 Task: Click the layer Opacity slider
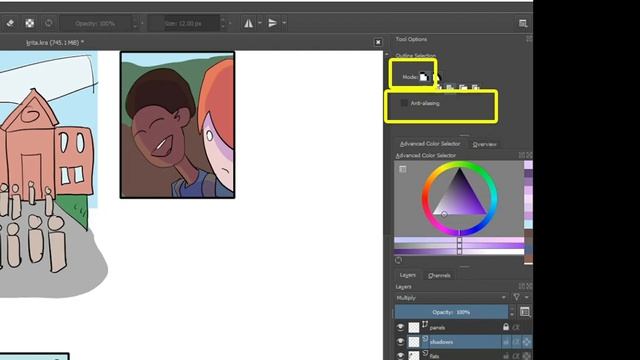click(x=451, y=312)
